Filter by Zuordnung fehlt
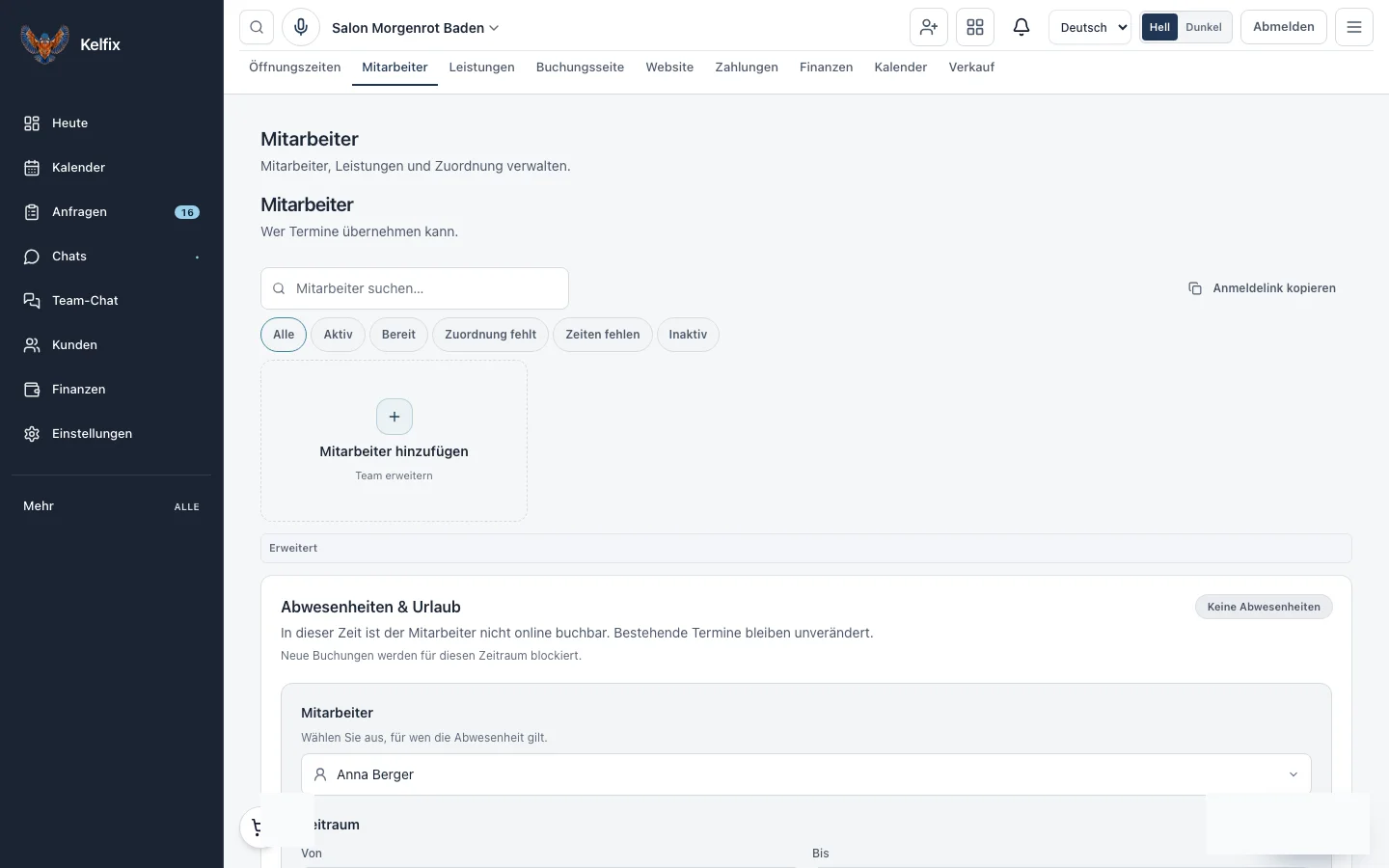1389x868 pixels. [x=490, y=335]
